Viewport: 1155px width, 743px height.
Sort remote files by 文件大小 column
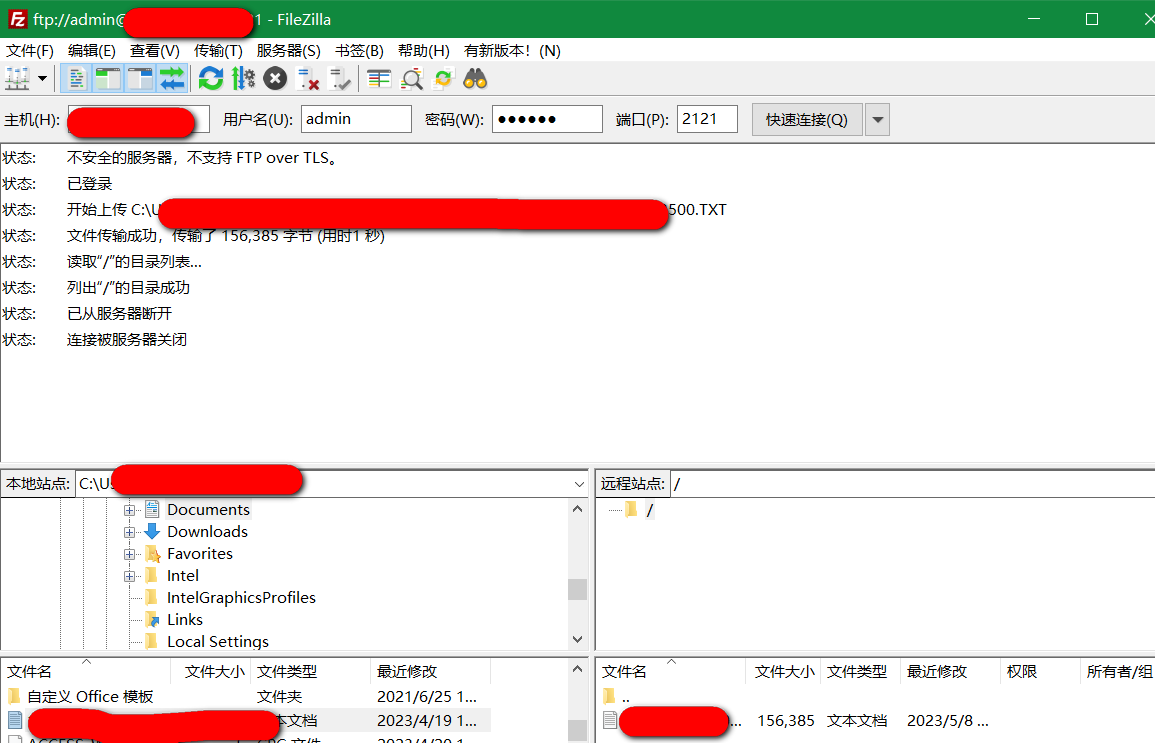click(783, 672)
